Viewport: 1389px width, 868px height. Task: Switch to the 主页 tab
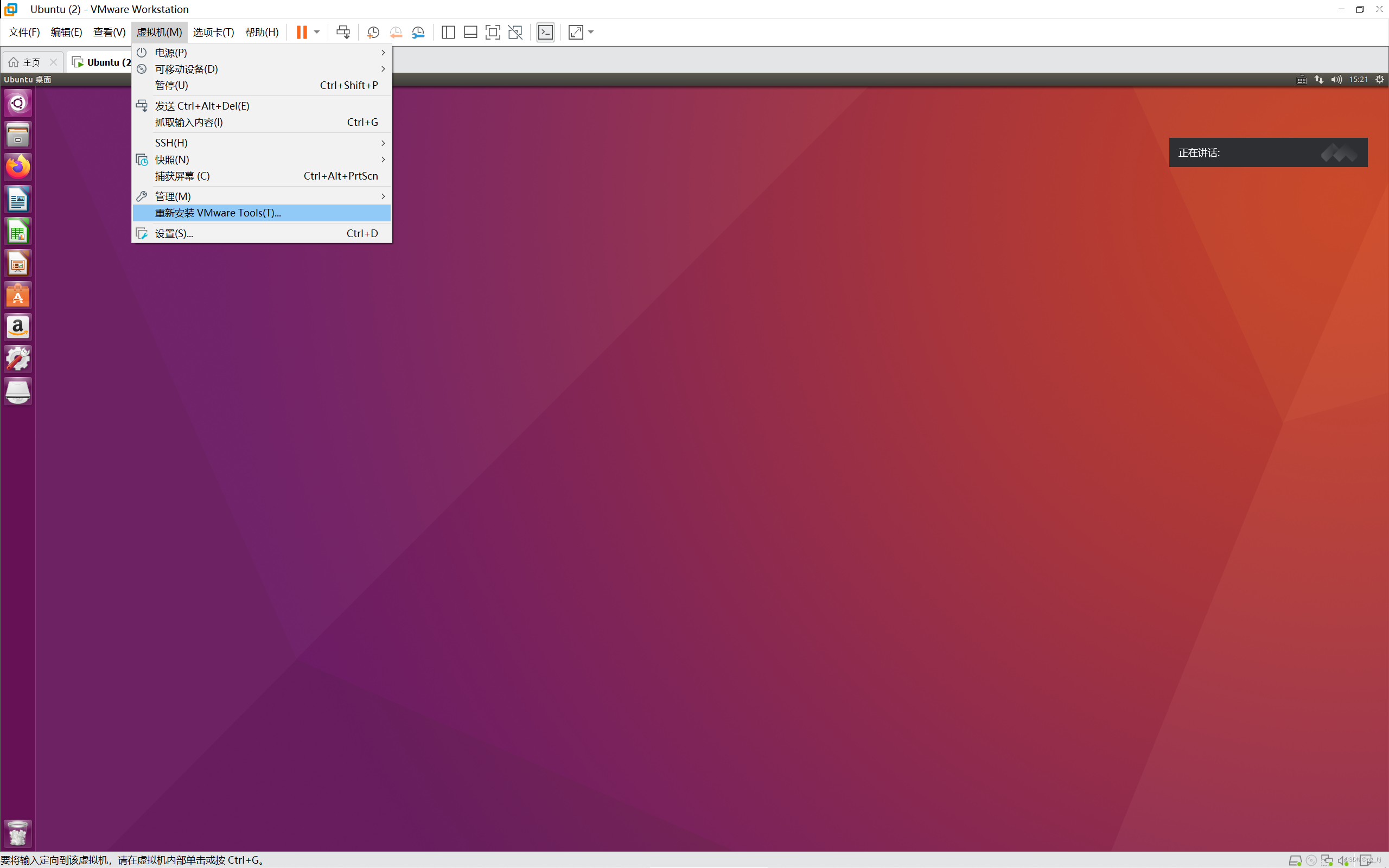coord(29,61)
